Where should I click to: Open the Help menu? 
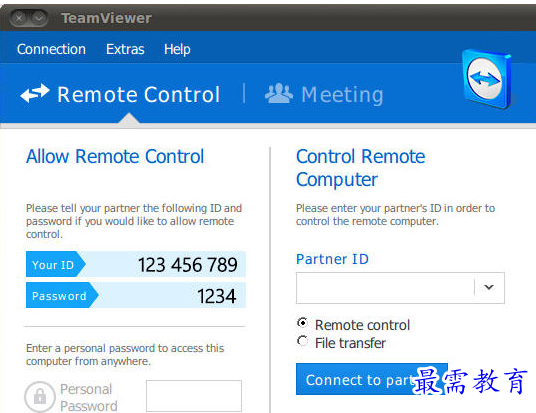[177, 50]
